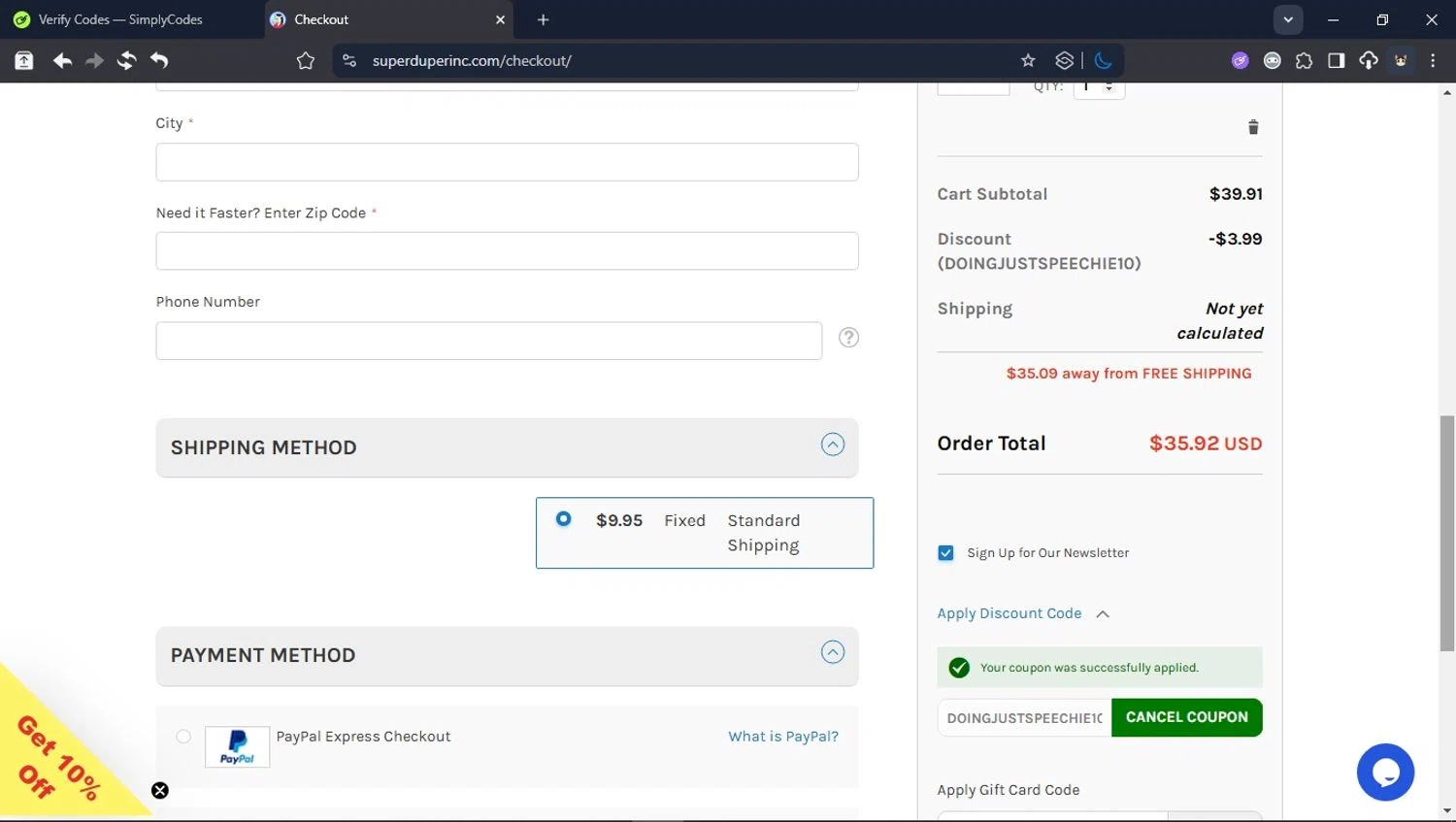The width and height of the screenshot is (1456, 822).
Task: Click into the Zip Code field
Action: tap(507, 250)
